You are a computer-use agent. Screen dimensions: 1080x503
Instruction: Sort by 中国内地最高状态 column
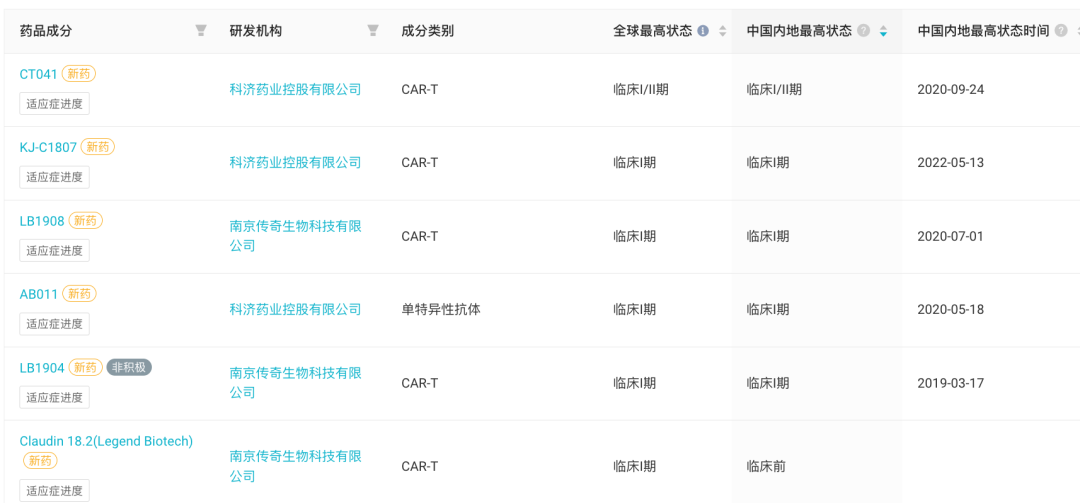coord(883,31)
